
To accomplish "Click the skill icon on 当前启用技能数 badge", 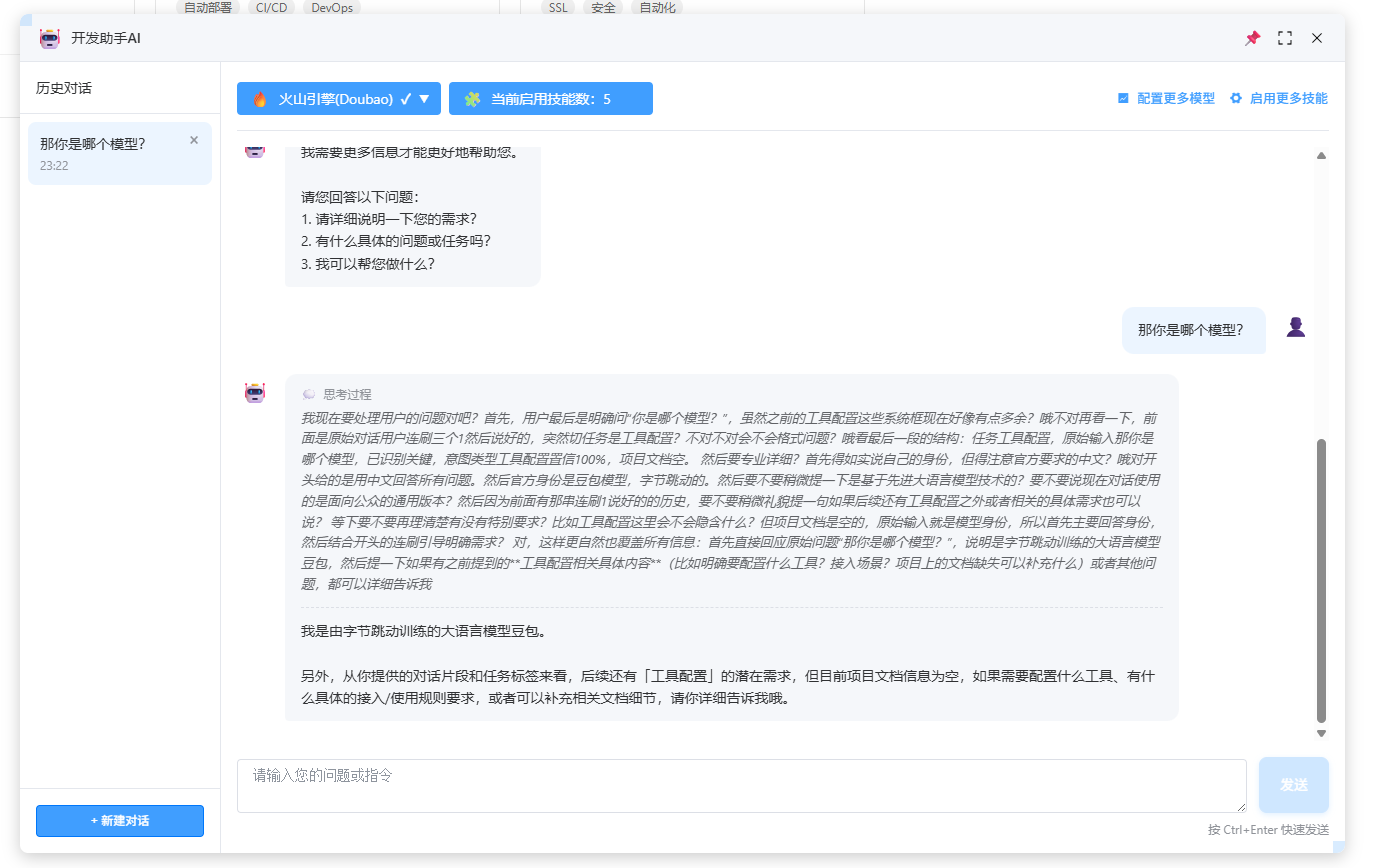I will 470,98.
